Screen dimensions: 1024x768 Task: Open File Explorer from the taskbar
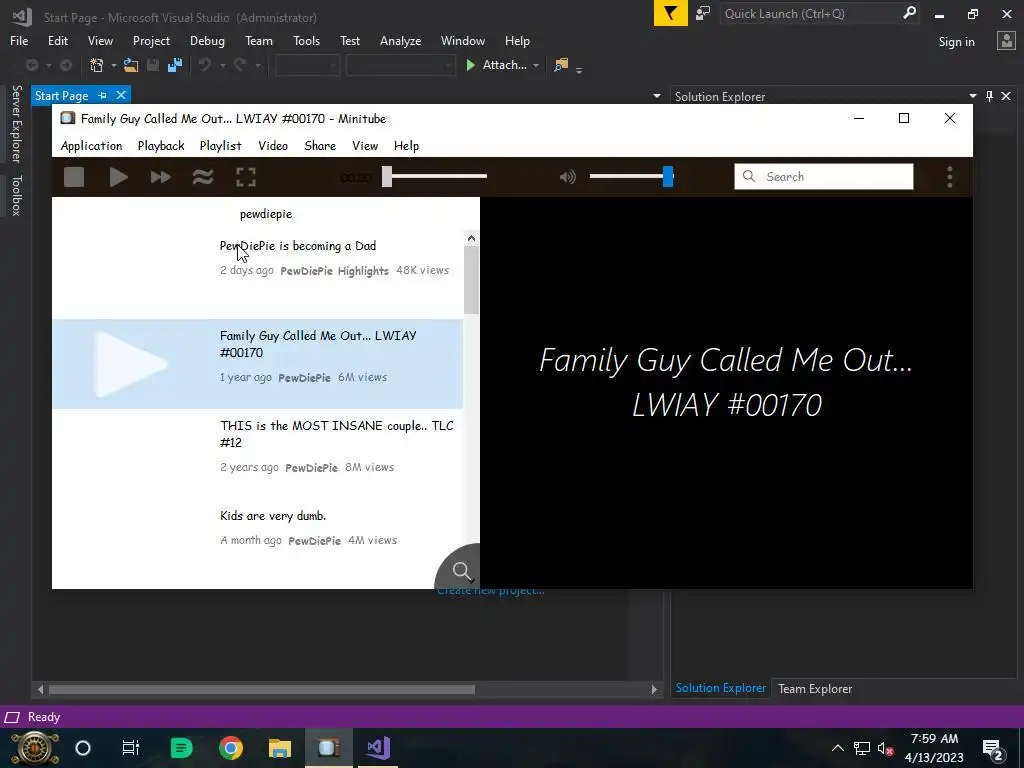pos(280,748)
